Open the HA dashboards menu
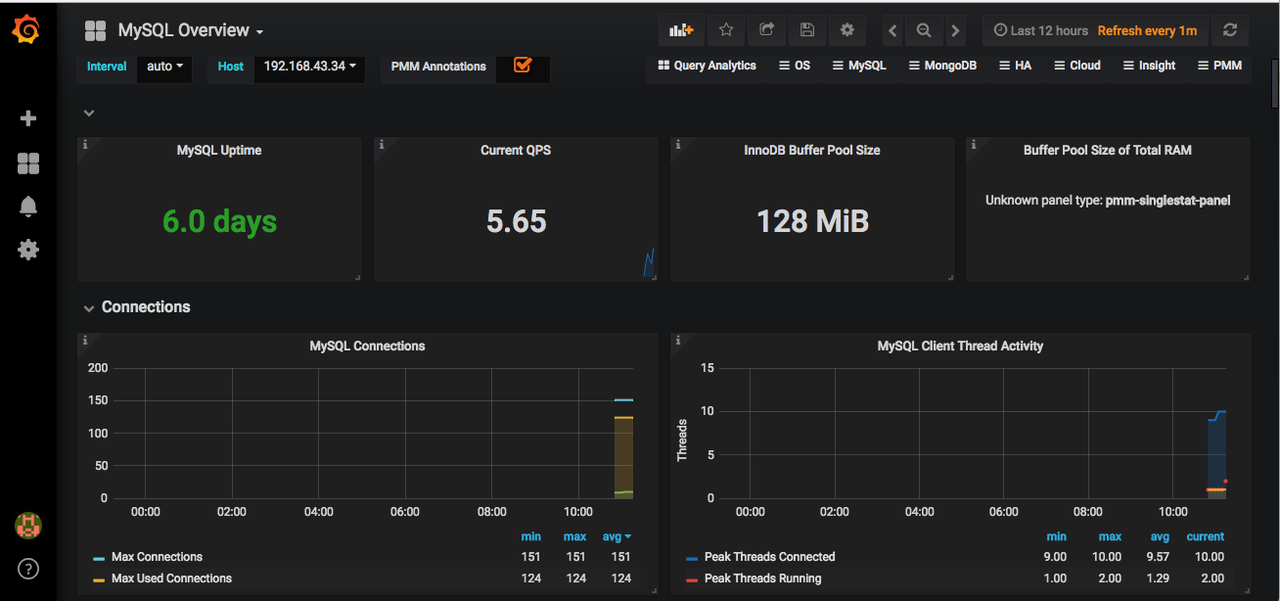 click(1015, 66)
